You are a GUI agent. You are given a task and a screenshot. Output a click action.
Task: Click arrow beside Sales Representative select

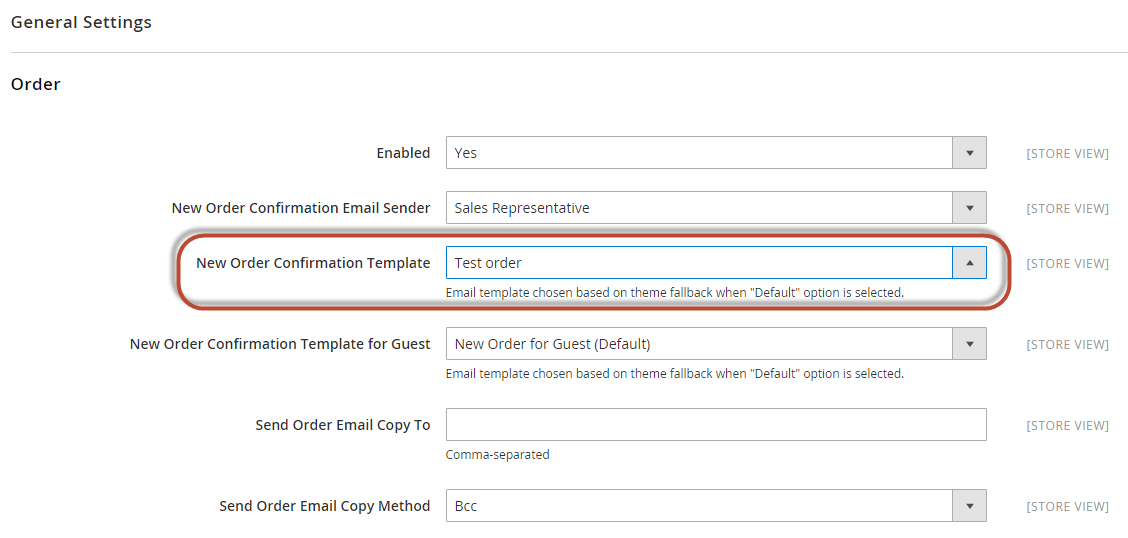point(969,208)
